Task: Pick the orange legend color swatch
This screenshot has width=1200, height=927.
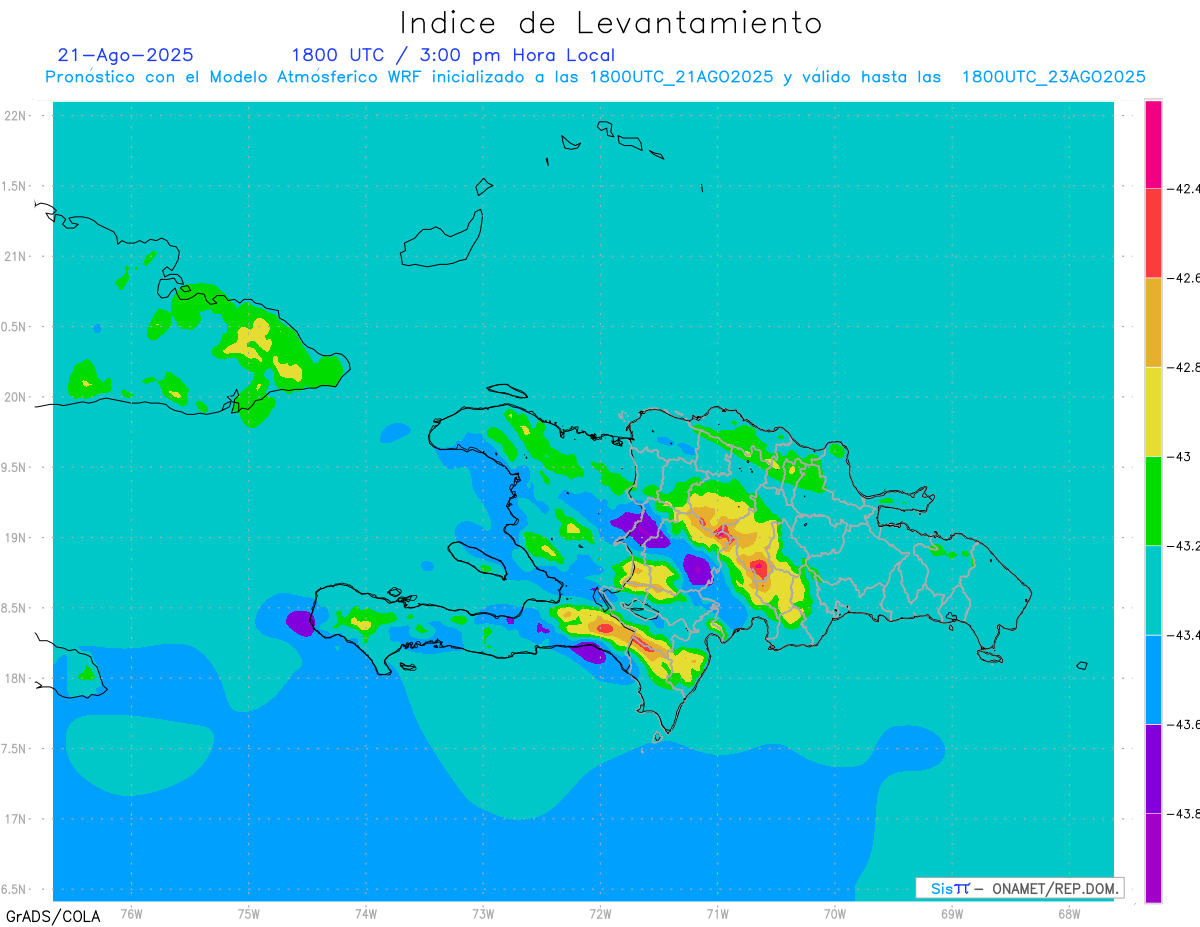Action: pyautogui.click(x=1153, y=322)
